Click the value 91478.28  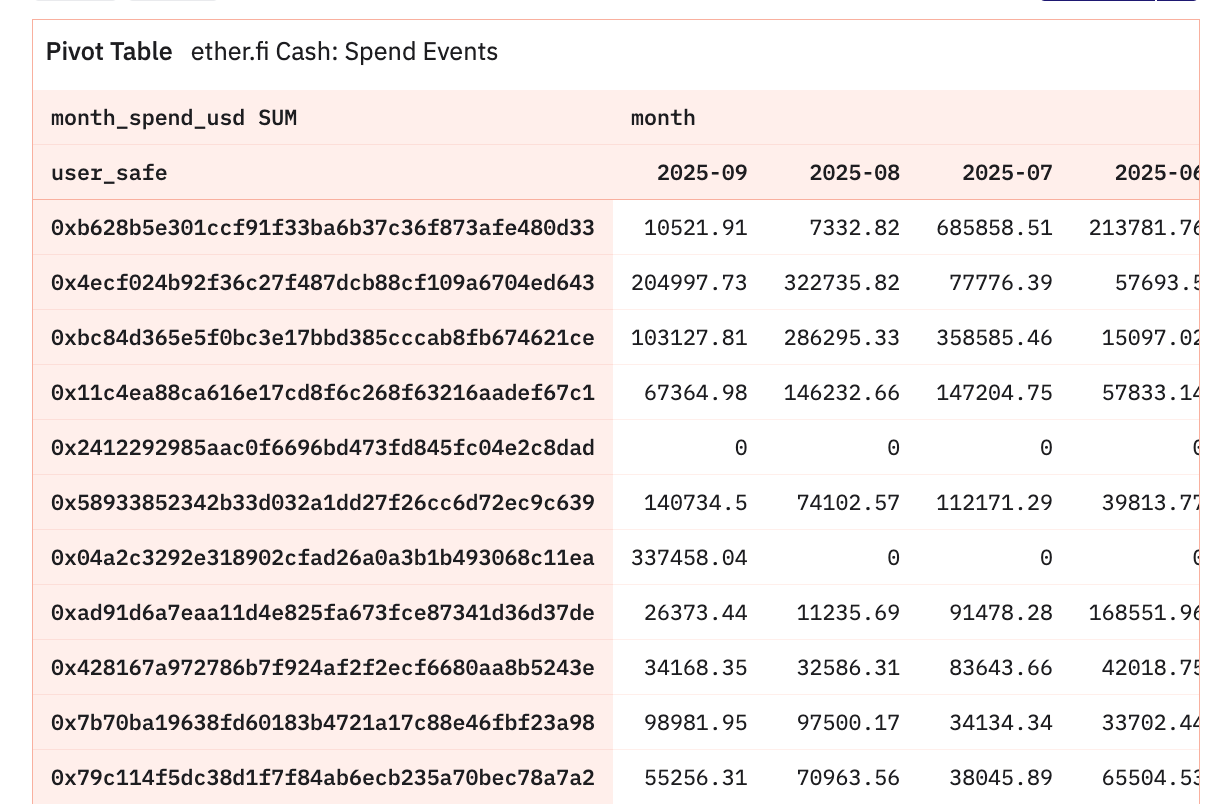coord(1001,613)
